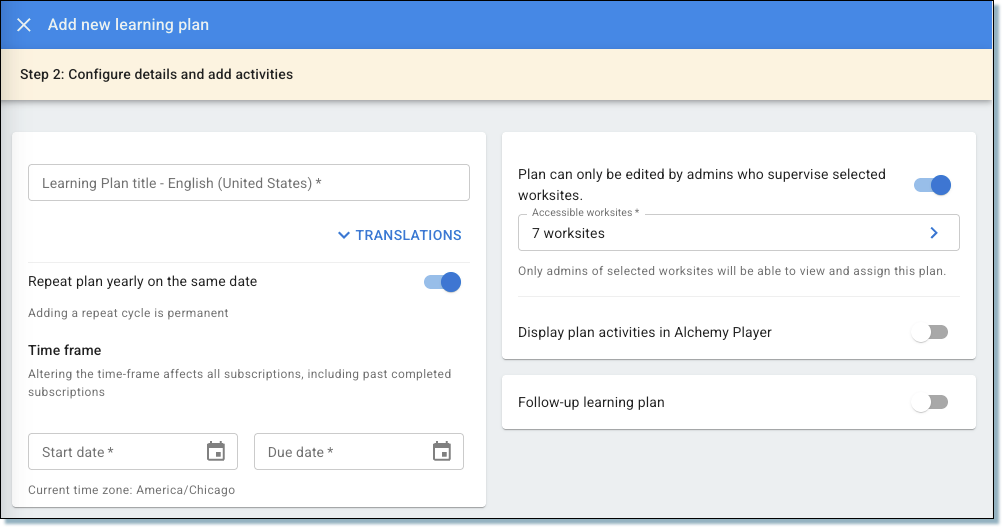Viewport: 1002px width, 527px height.
Task: Click the Learning Plan title input field
Action: pos(249,183)
